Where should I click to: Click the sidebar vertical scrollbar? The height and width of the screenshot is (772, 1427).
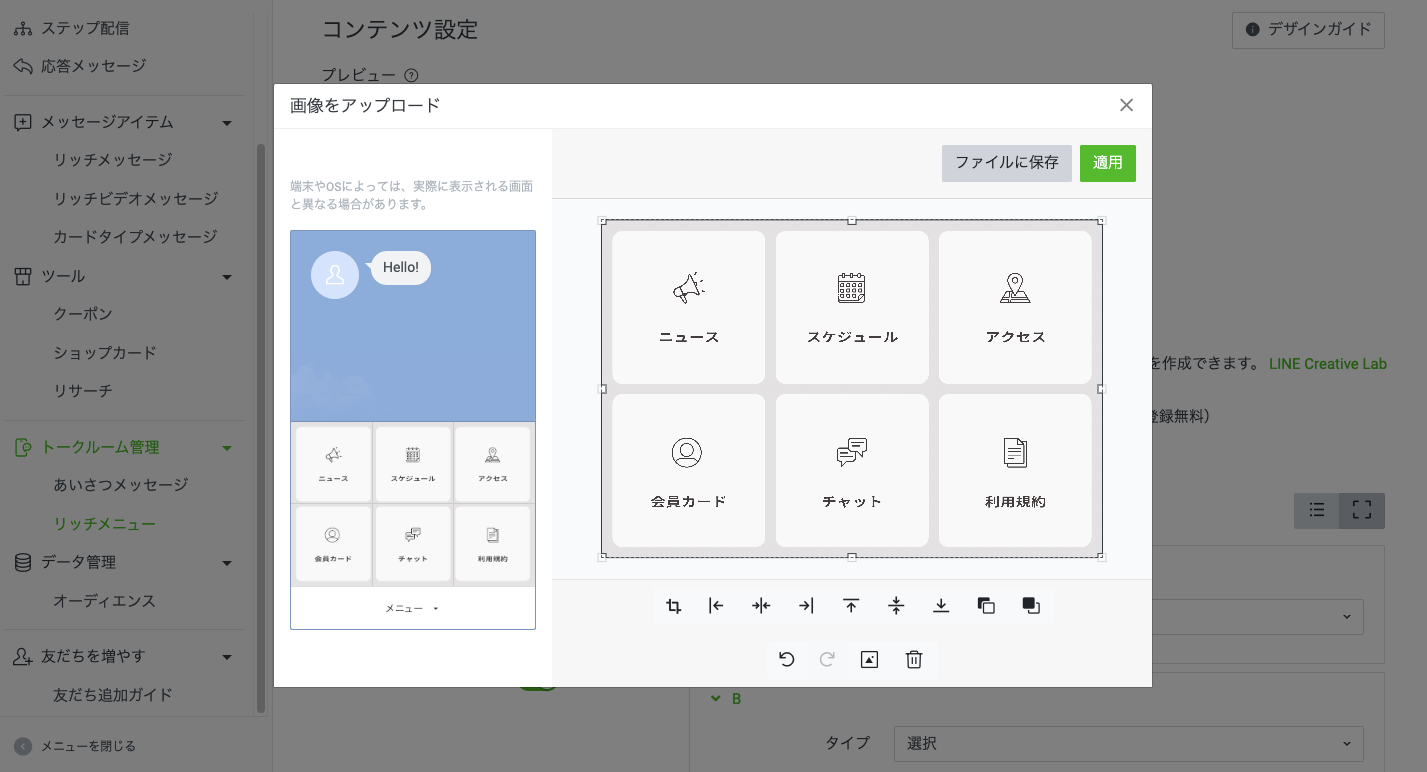pos(261,428)
